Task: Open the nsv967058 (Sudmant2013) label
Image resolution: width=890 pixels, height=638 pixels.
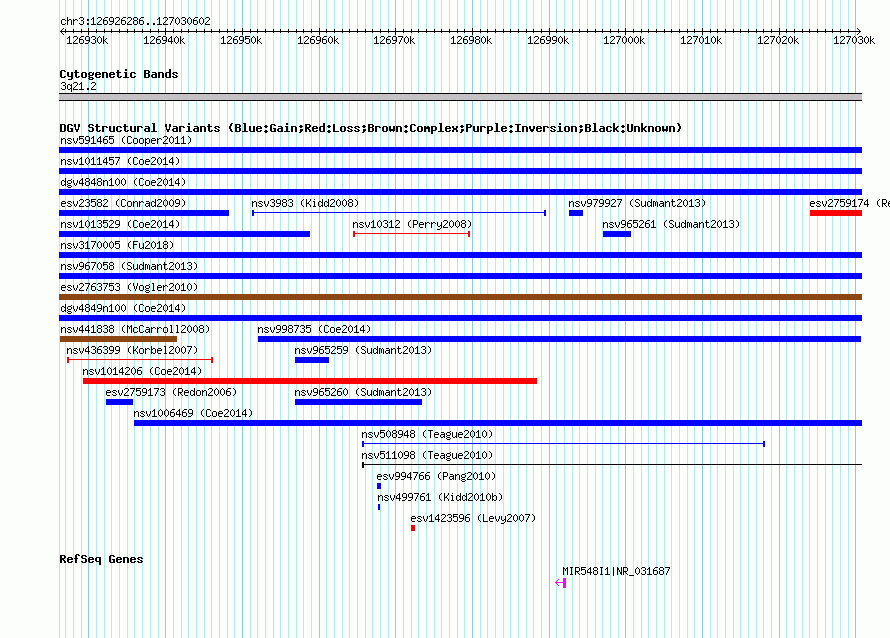Action: tap(129, 266)
